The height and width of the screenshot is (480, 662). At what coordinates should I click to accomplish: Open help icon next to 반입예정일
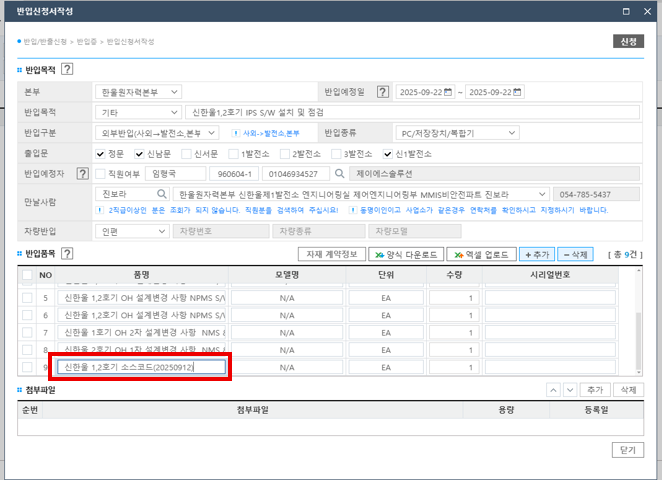[382, 92]
